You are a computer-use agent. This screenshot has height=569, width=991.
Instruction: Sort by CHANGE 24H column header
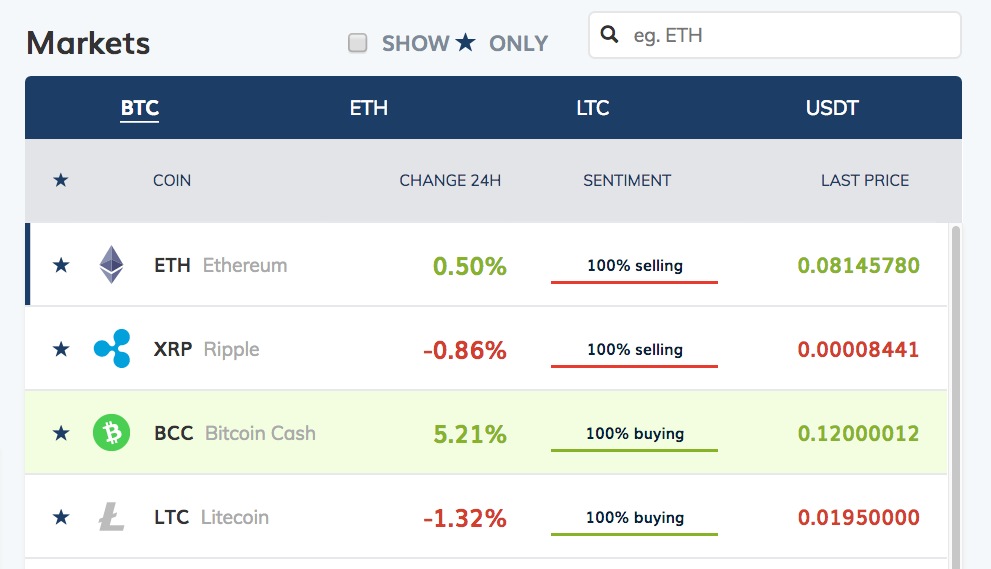(x=450, y=180)
